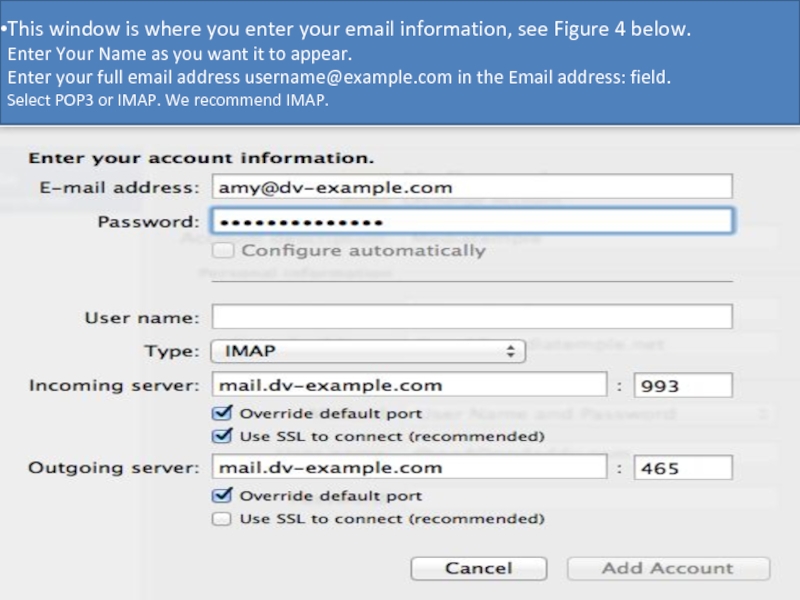
Task: Click the Add Account button
Action: (668, 568)
